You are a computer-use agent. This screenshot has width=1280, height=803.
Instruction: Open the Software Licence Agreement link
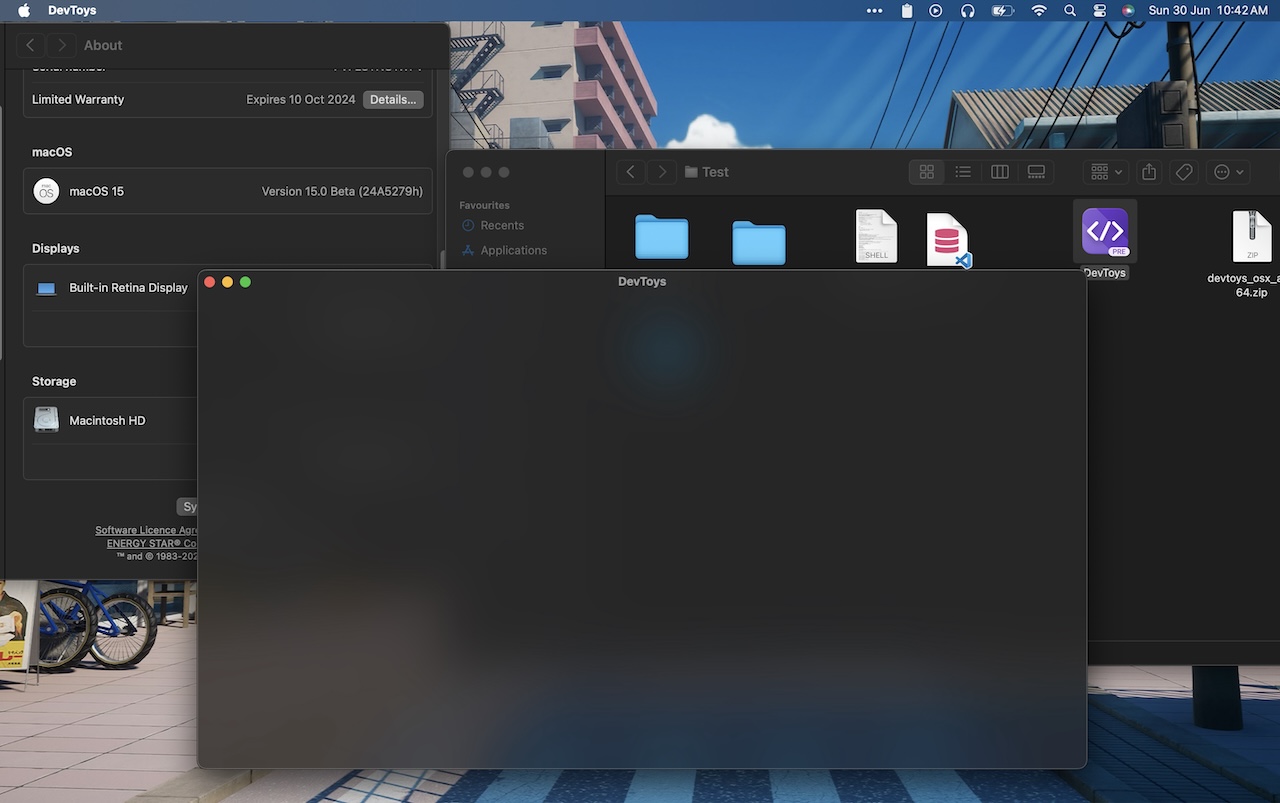[x=147, y=530]
